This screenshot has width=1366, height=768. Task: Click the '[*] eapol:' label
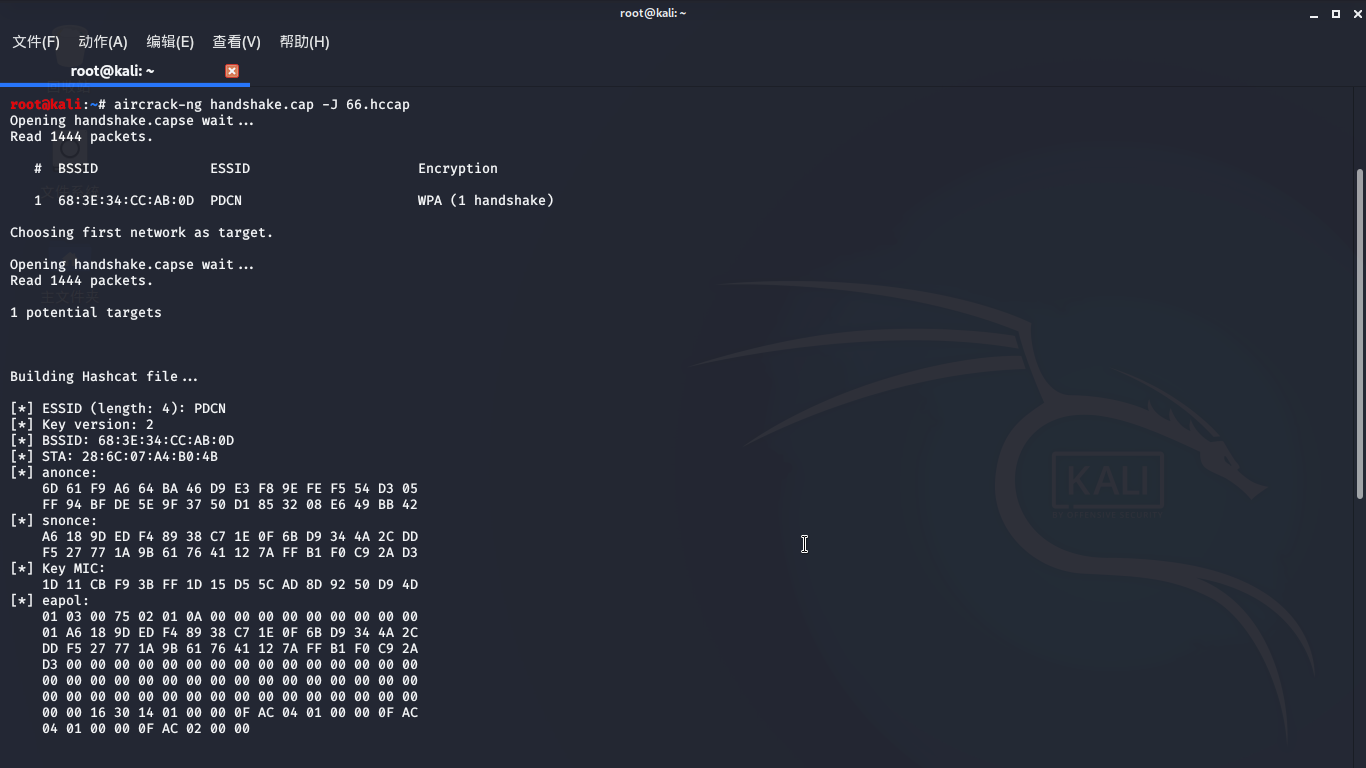click(50, 600)
